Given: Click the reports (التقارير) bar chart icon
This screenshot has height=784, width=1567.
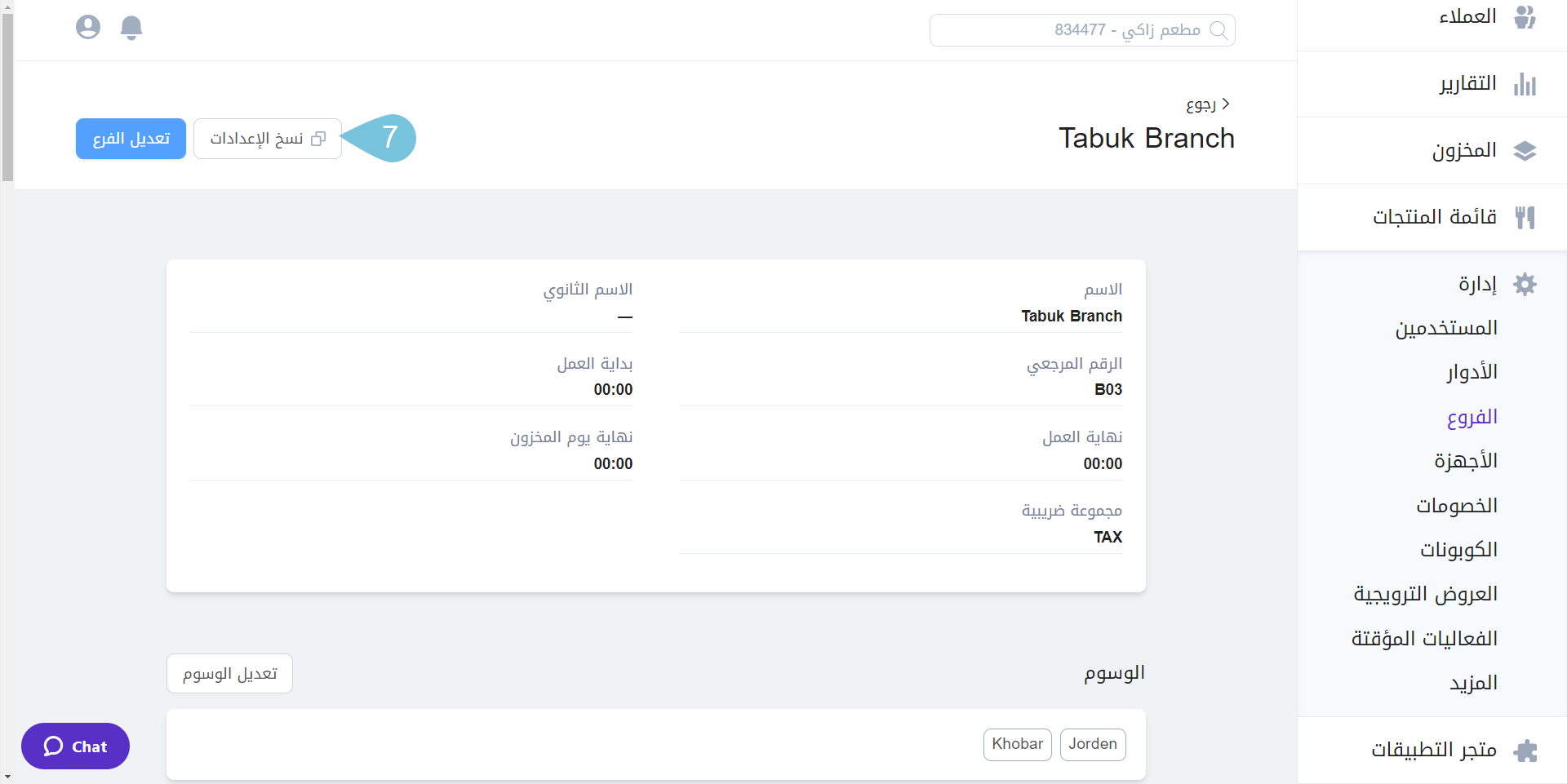Looking at the screenshot, I should coord(1525,84).
